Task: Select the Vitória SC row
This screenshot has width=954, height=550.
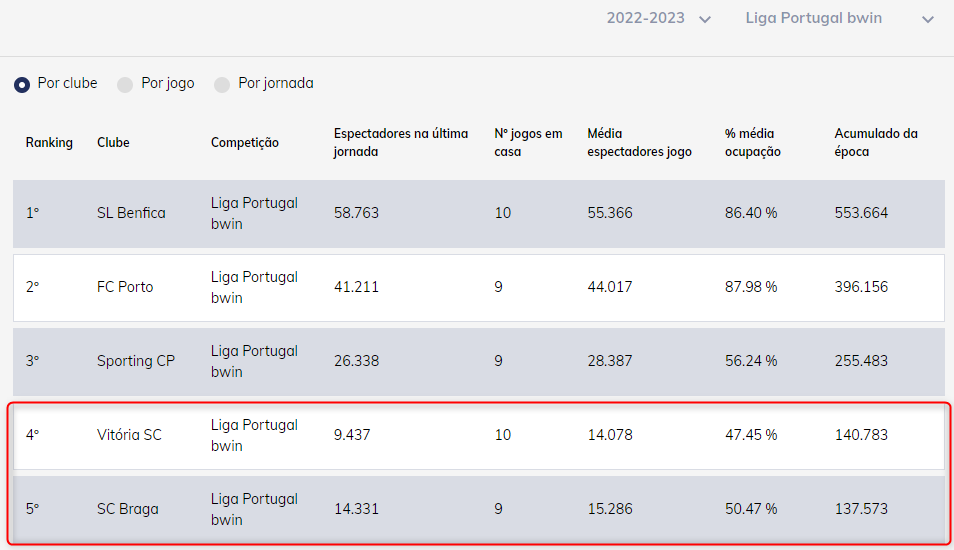Action: click(479, 436)
